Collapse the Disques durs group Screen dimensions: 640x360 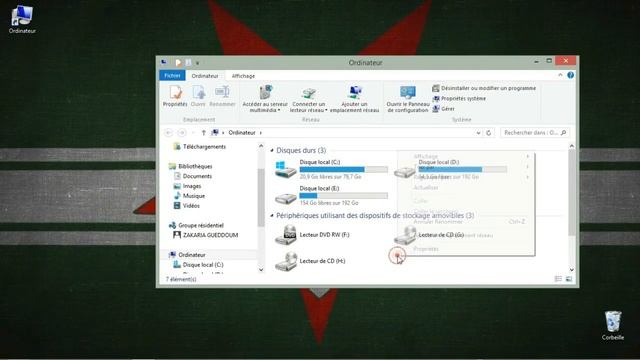[x=272, y=150]
